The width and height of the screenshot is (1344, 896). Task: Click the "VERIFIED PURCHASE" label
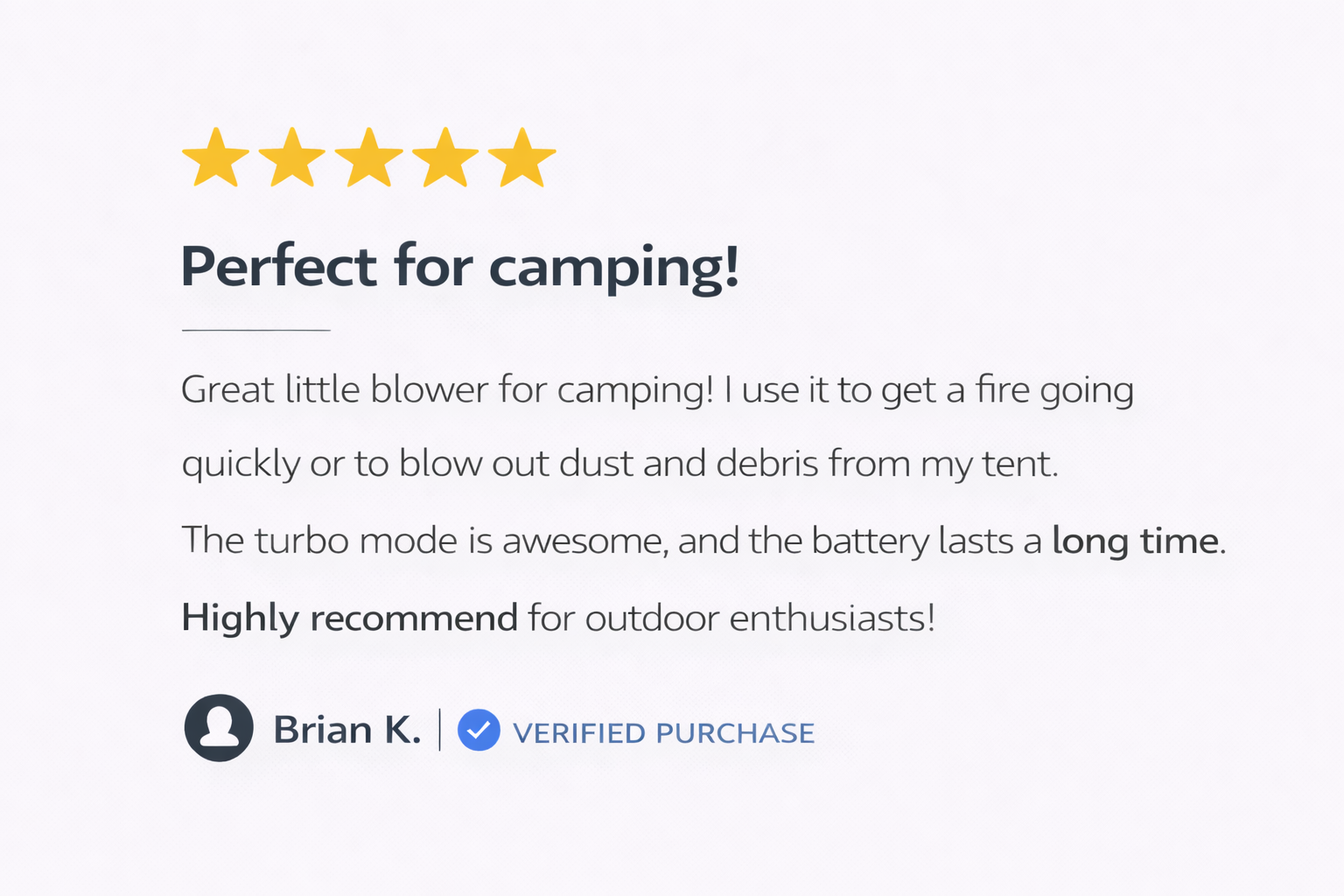[663, 733]
